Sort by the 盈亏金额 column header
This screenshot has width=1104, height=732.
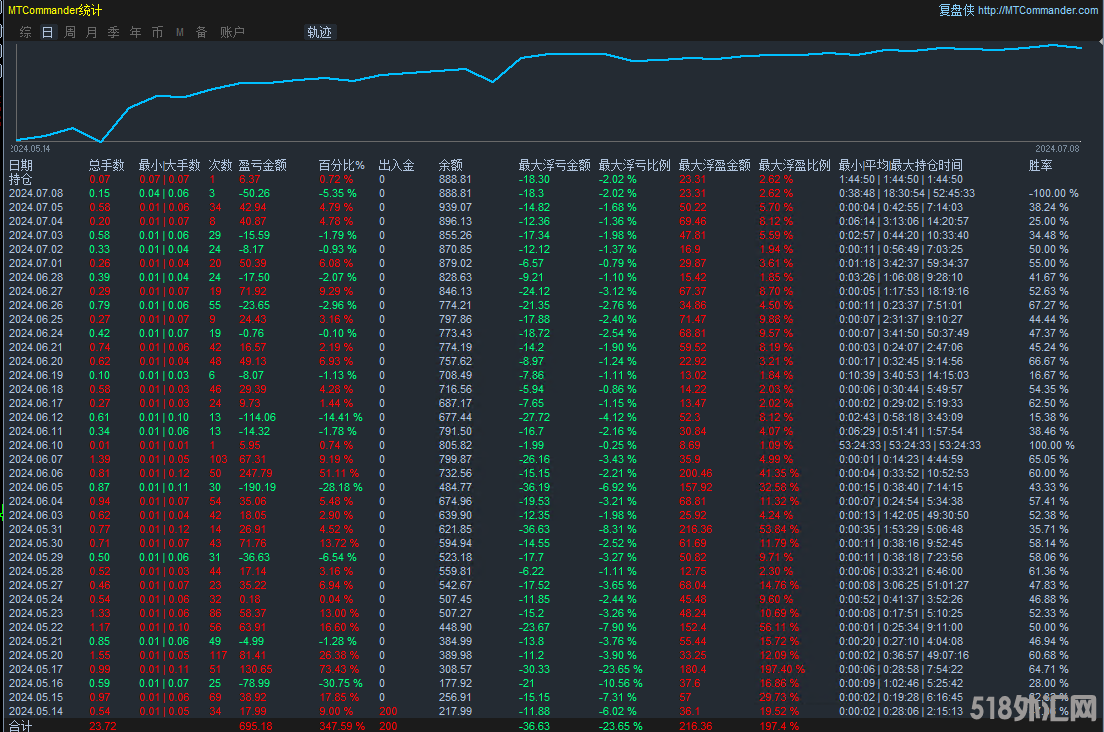pyautogui.click(x=263, y=165)
